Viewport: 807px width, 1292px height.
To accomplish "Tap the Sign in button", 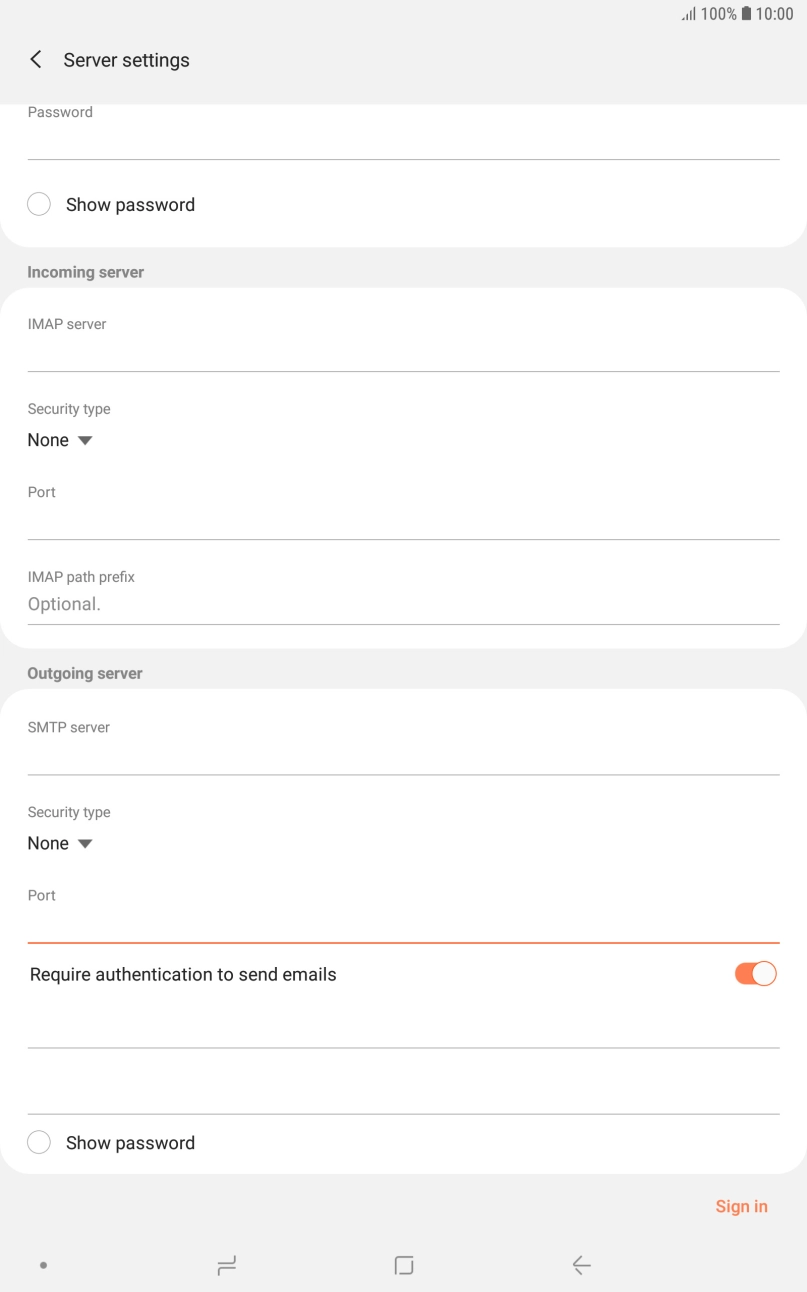I will pos(741,1206).
